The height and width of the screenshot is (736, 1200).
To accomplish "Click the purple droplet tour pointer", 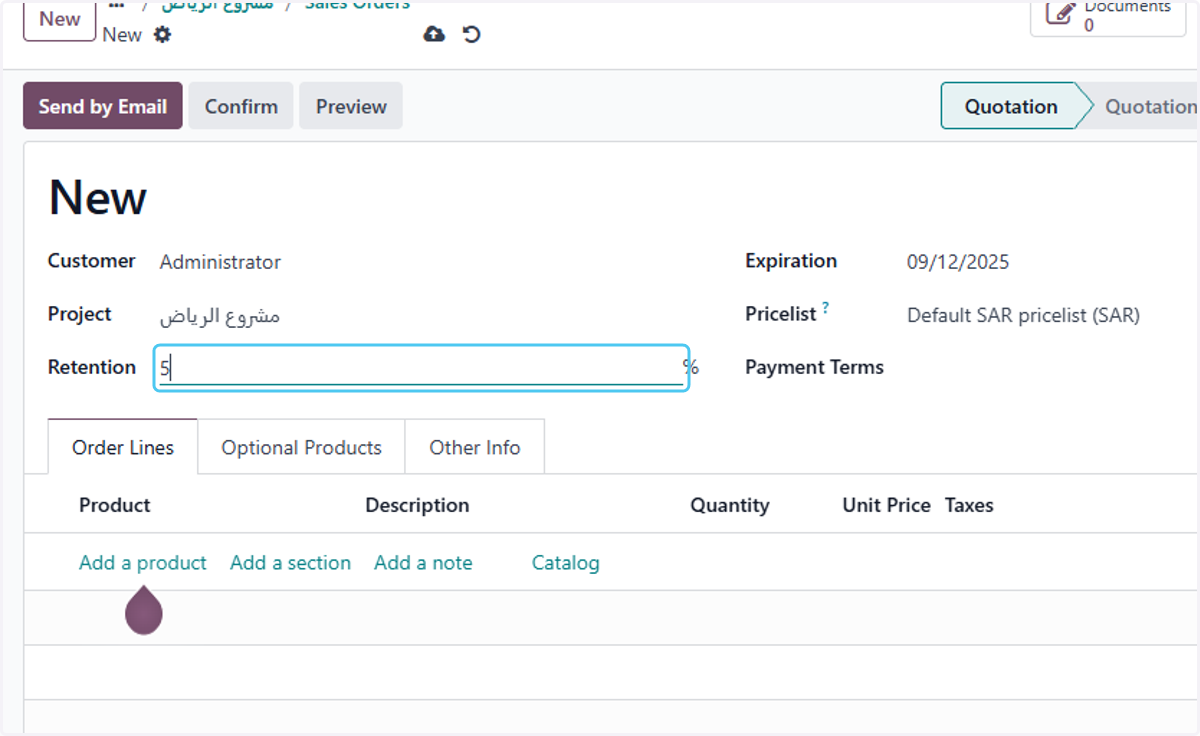I will point(144,610).
